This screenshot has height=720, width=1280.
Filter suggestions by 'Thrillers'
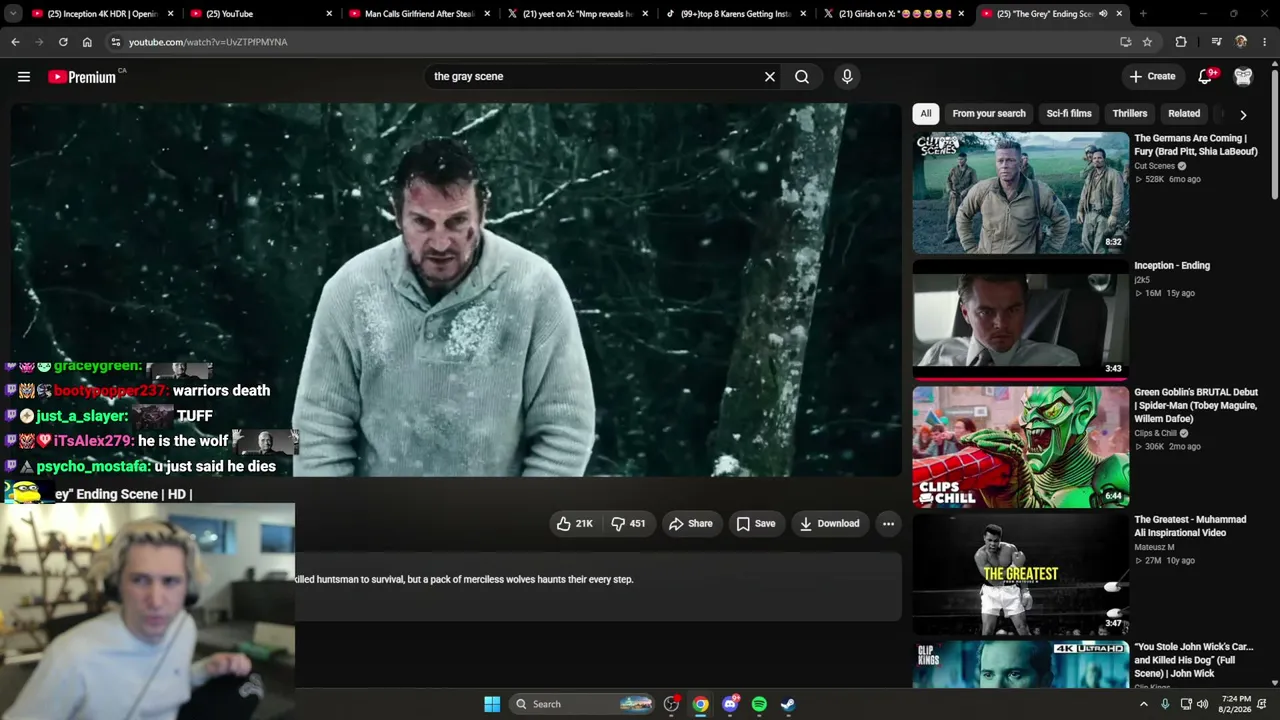(x=1130, y=114)
